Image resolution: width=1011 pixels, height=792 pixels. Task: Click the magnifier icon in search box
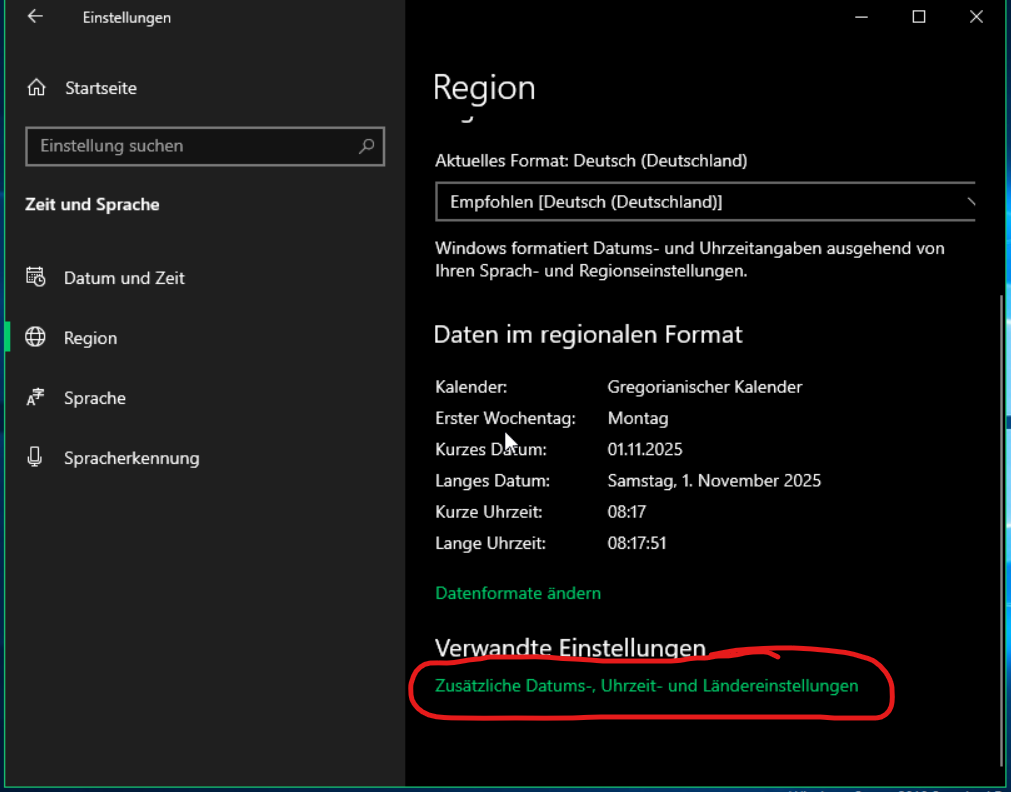coord(366,146)
